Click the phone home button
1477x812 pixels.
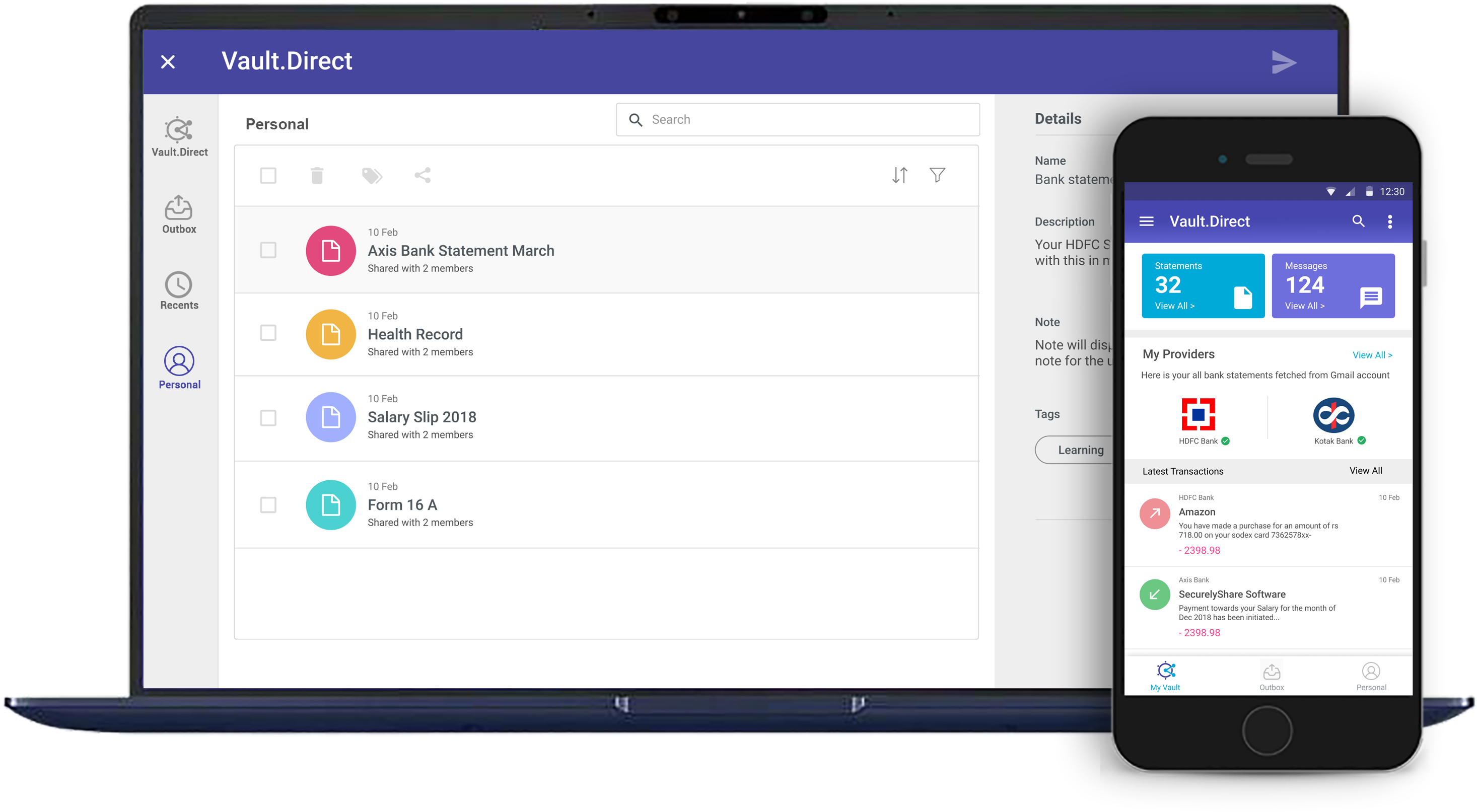click(x=1267, y=730)
